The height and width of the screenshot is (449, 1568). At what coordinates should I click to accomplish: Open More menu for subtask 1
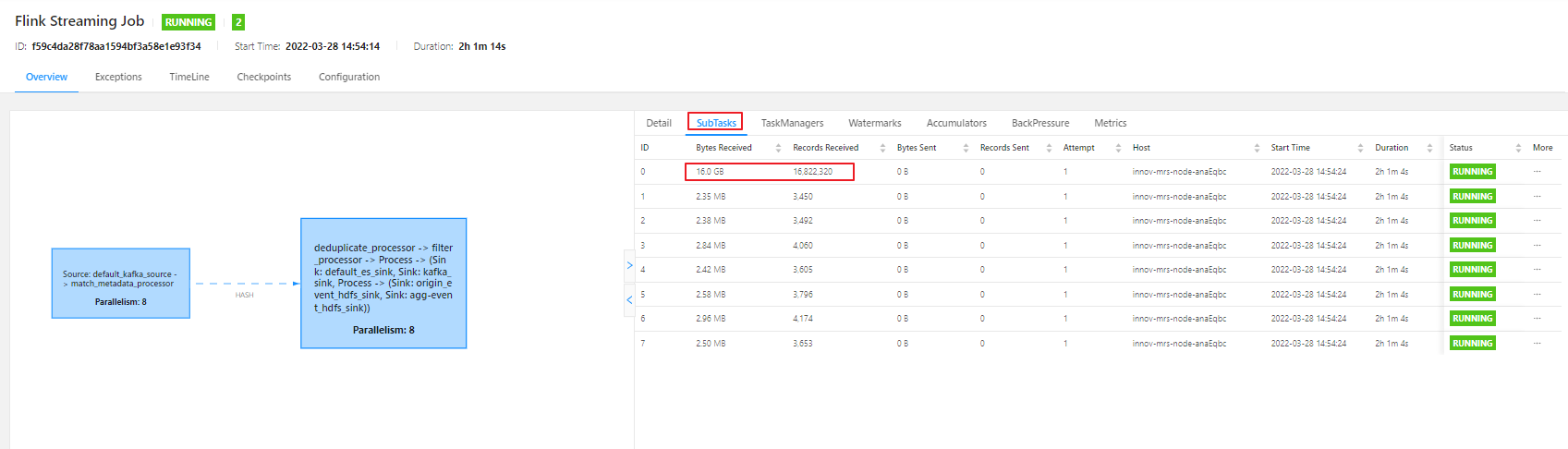tap(1538, 196)
